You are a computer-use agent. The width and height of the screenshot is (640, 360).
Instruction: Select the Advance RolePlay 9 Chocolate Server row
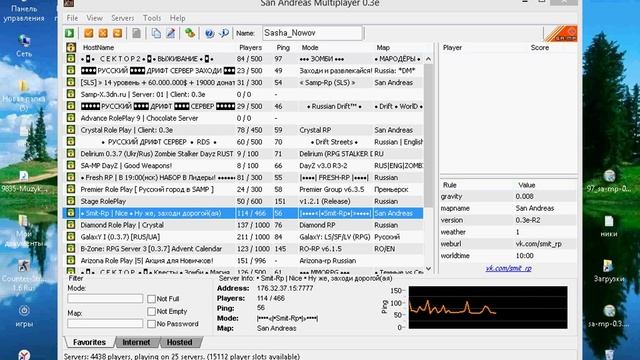point(244,118)
